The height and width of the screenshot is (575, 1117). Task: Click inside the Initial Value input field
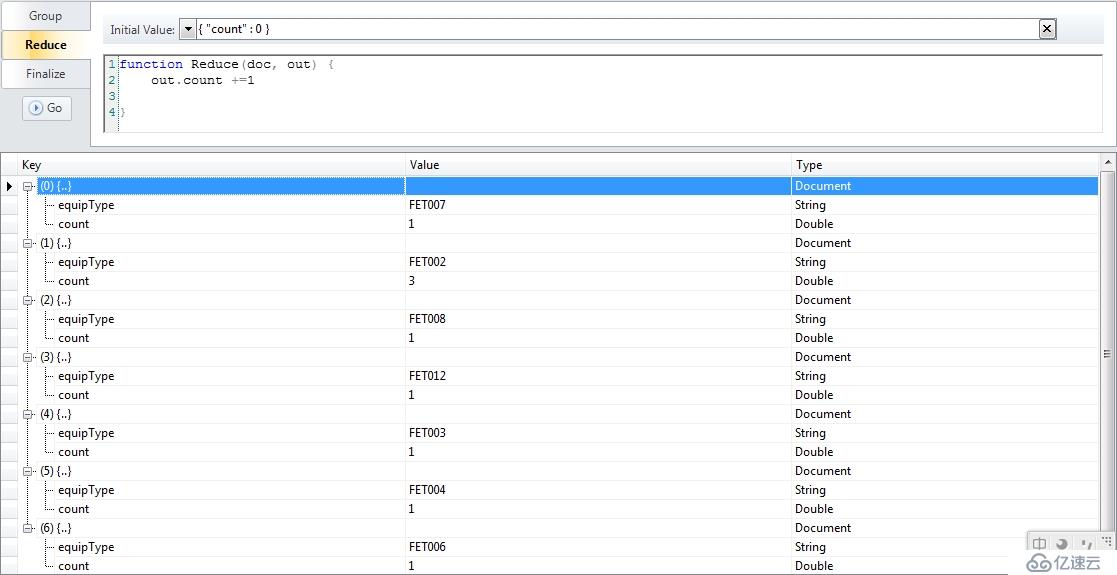(617, 29)
